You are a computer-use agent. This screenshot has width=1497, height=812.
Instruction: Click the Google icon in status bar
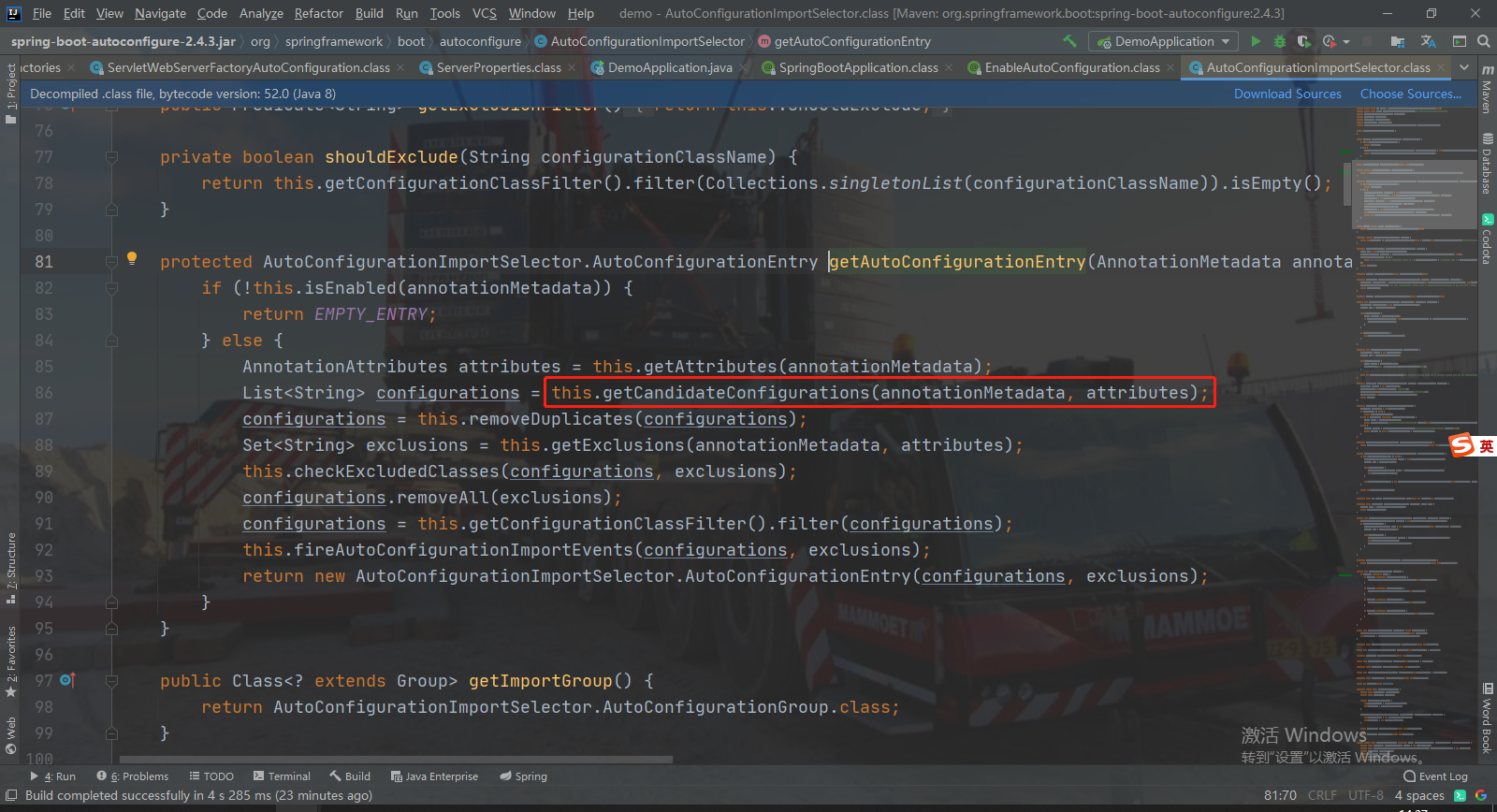click(x=1481, y=795)
